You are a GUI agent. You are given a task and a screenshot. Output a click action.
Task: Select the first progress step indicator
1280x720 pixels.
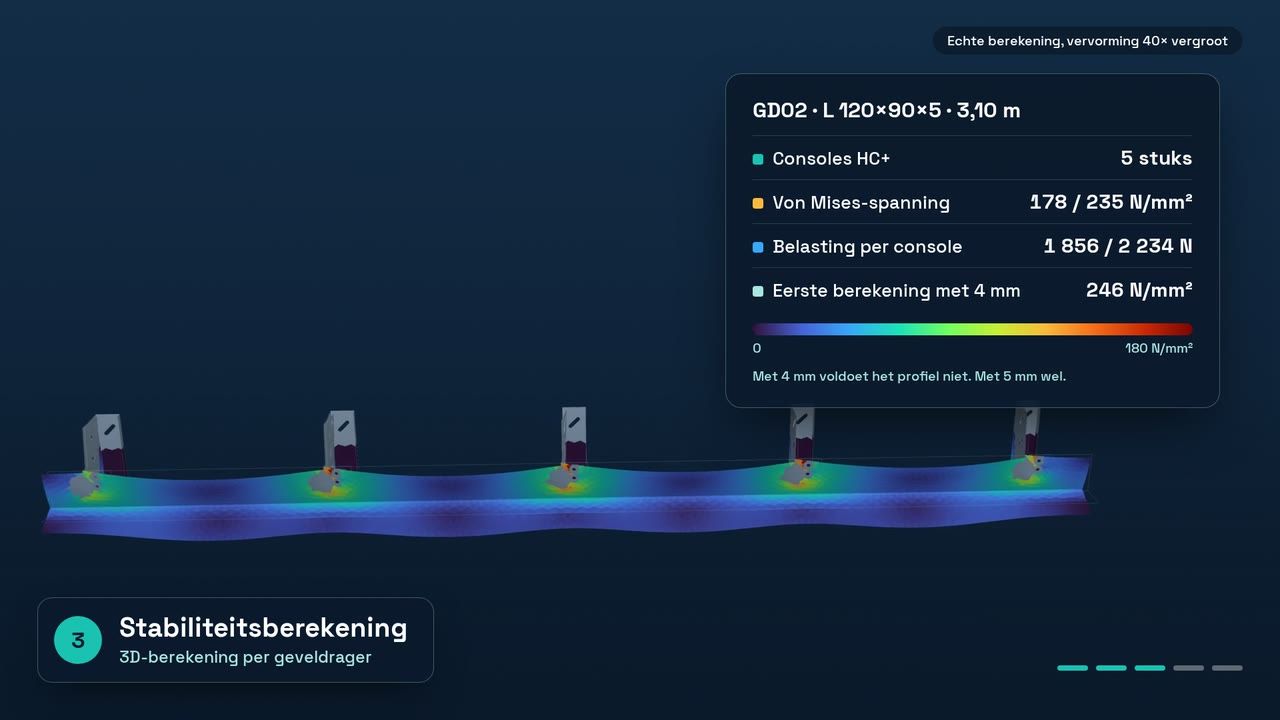(1073, 668)
